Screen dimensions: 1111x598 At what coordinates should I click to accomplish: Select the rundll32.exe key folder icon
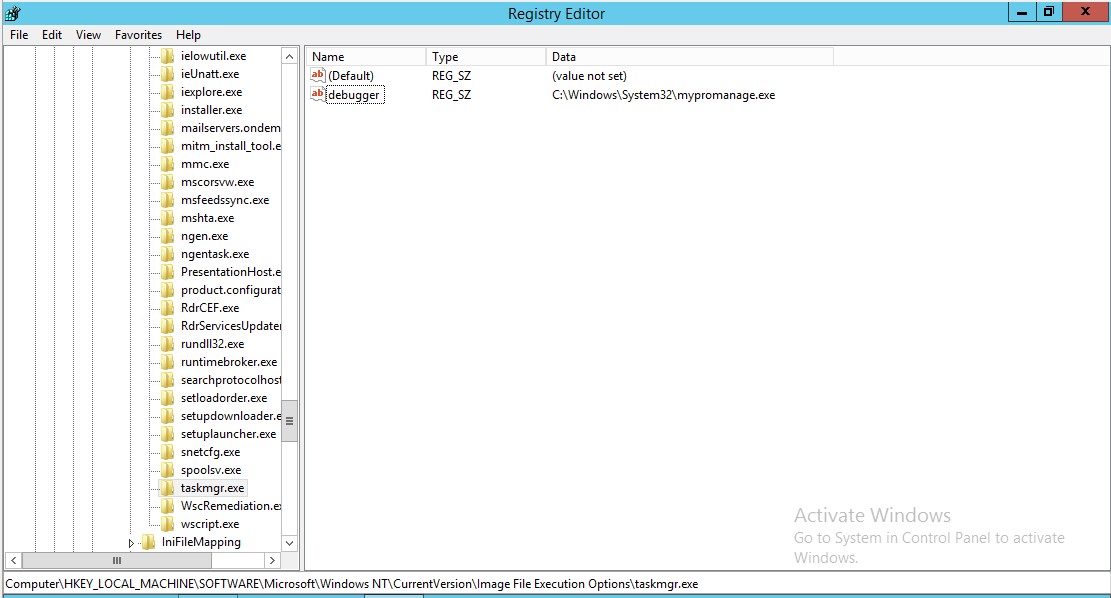pyautogui.click(x=168, y=344)
